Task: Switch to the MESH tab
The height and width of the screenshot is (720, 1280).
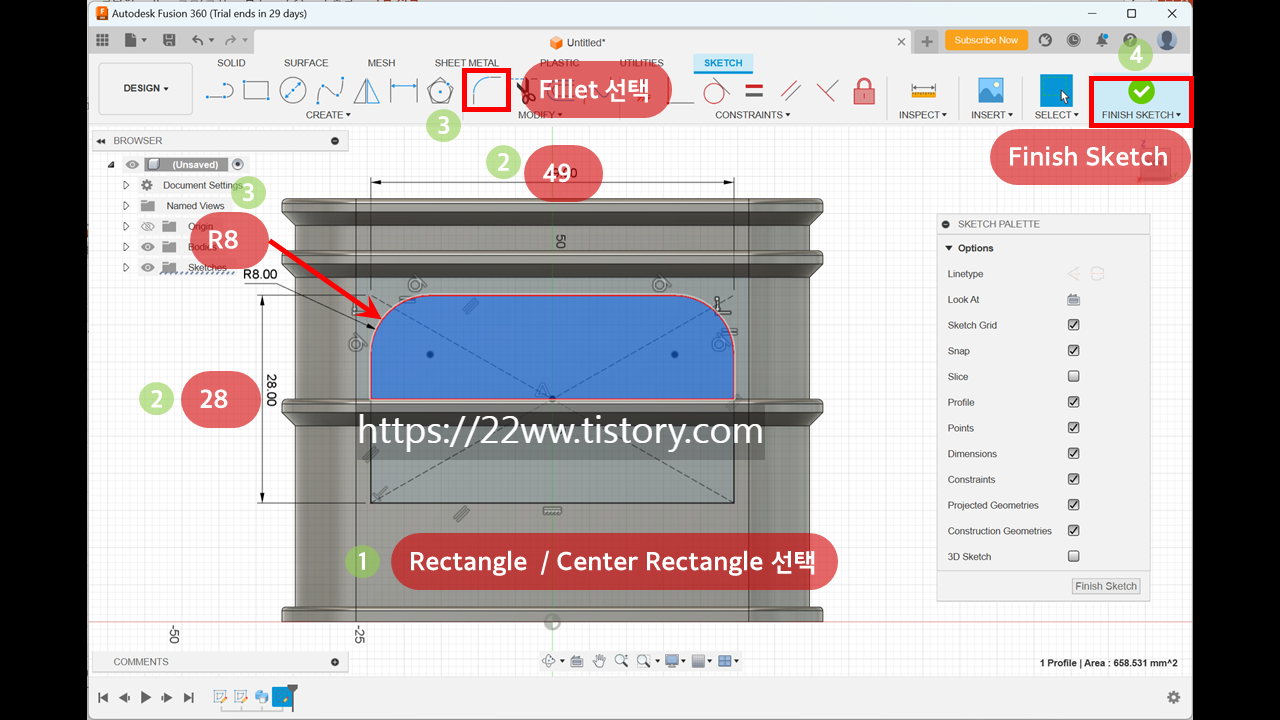Action: pos(381,63)
